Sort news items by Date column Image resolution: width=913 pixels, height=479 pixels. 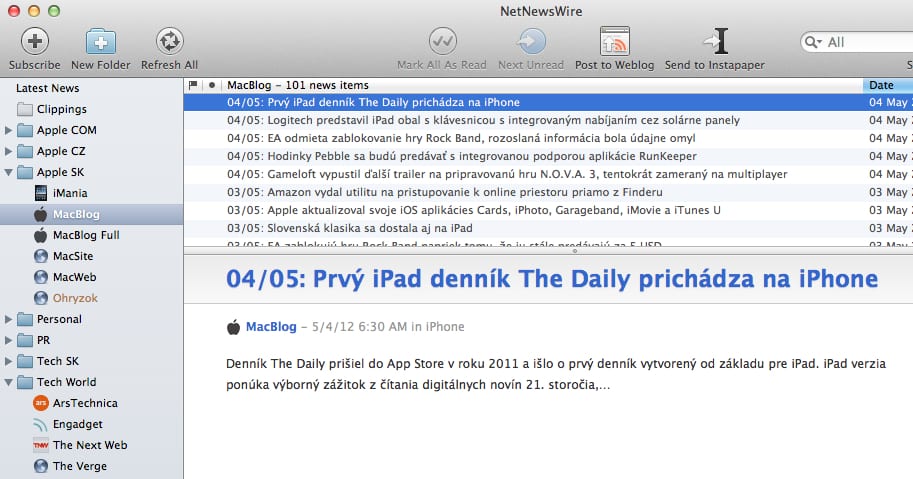[885, 86]
